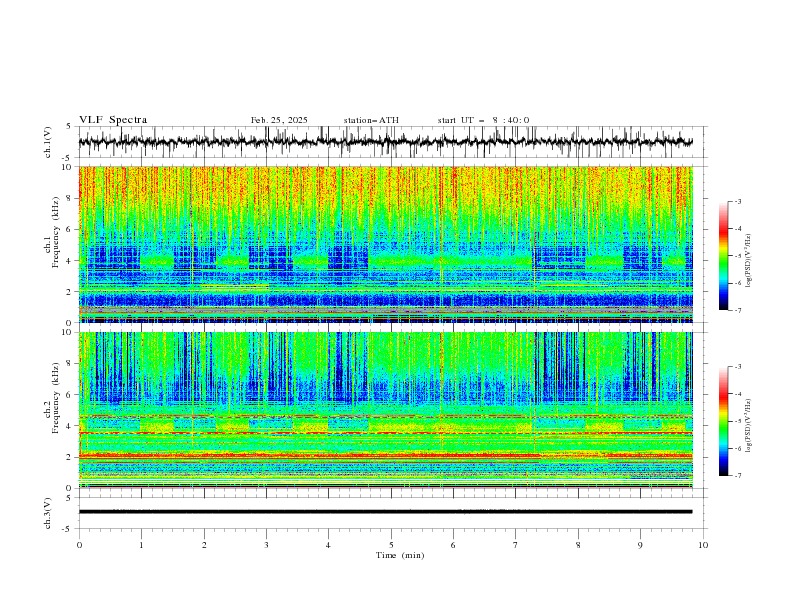Click time axis tick label '1'

coord(141,545)
